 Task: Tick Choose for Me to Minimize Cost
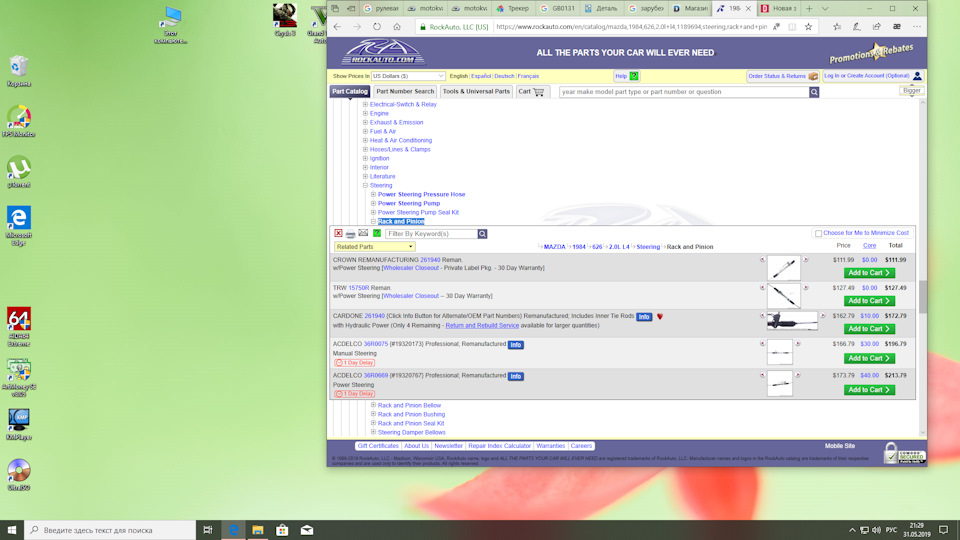[818, 233]
